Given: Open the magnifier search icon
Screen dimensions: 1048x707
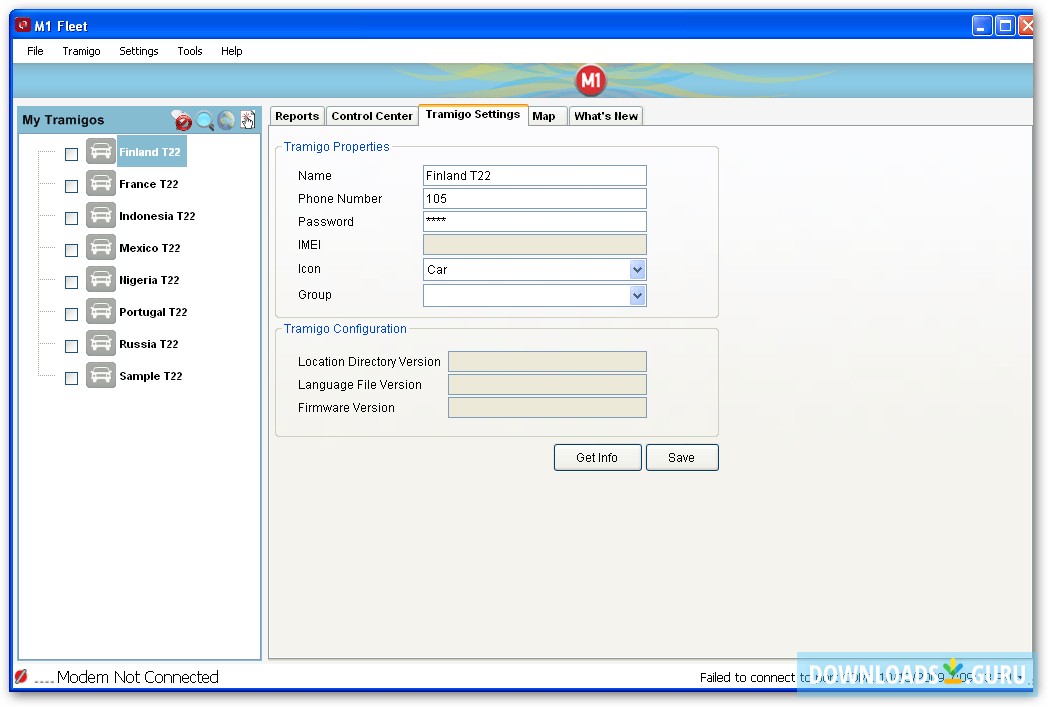Looking at the screenshot, I should (204, 120).
